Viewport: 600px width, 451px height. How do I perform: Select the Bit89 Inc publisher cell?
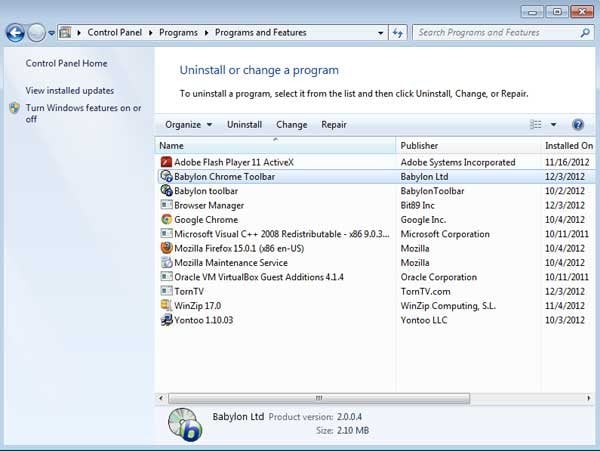[417, 205]
